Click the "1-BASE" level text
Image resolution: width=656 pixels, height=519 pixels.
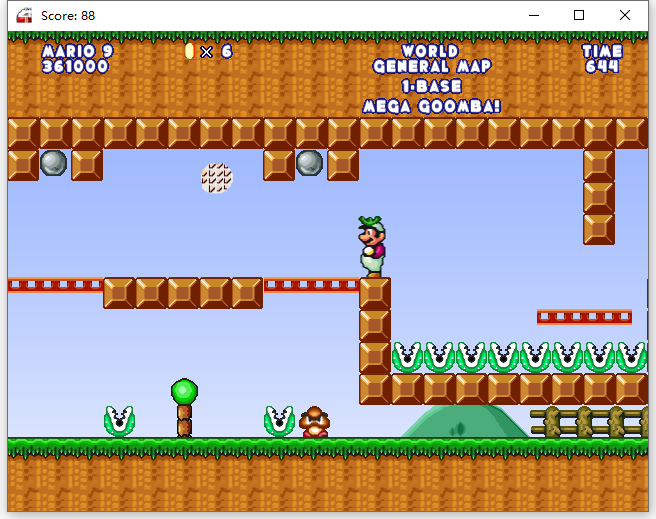[431, 86]
